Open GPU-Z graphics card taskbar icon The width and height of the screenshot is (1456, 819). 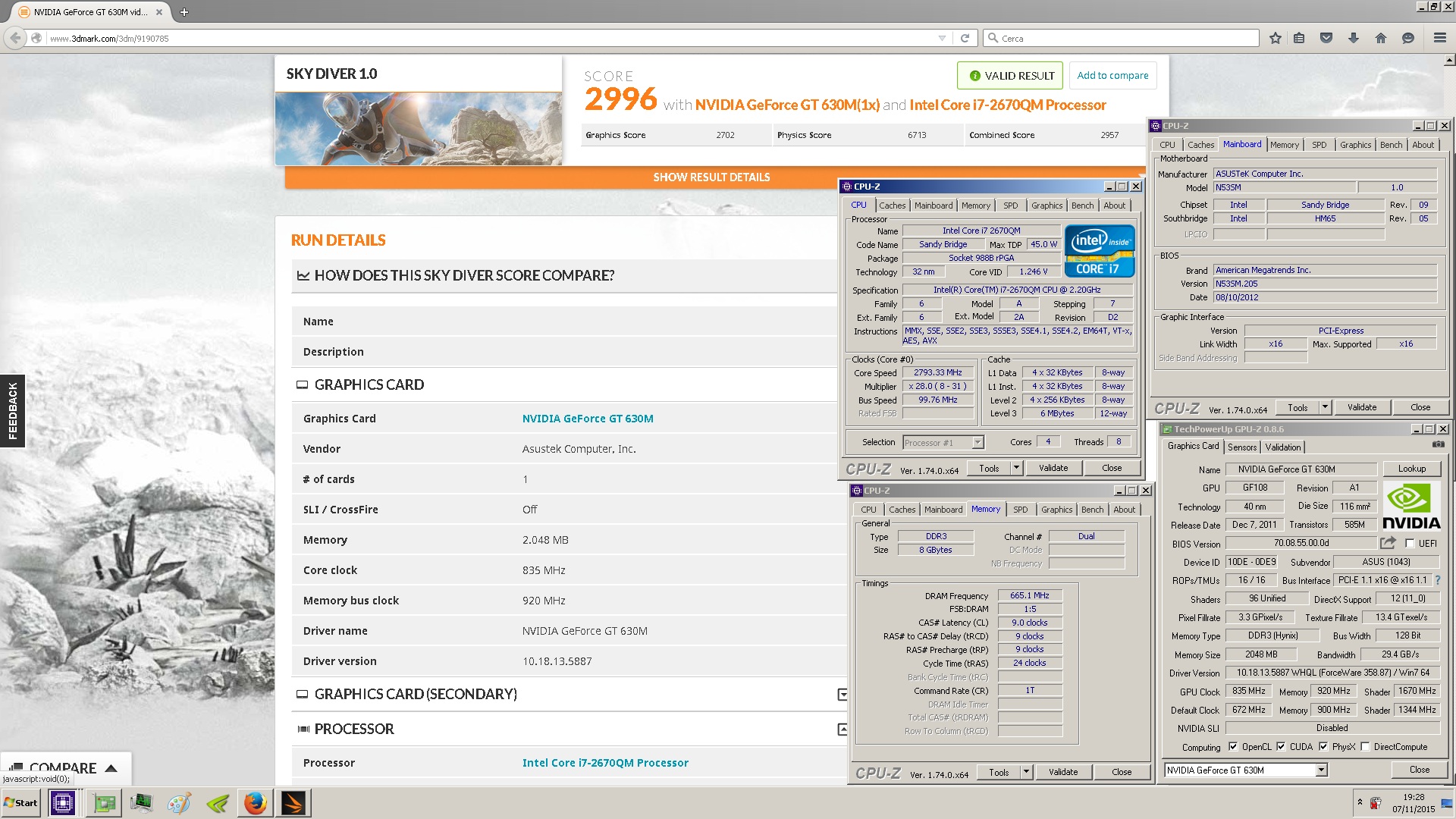point(104,802)
